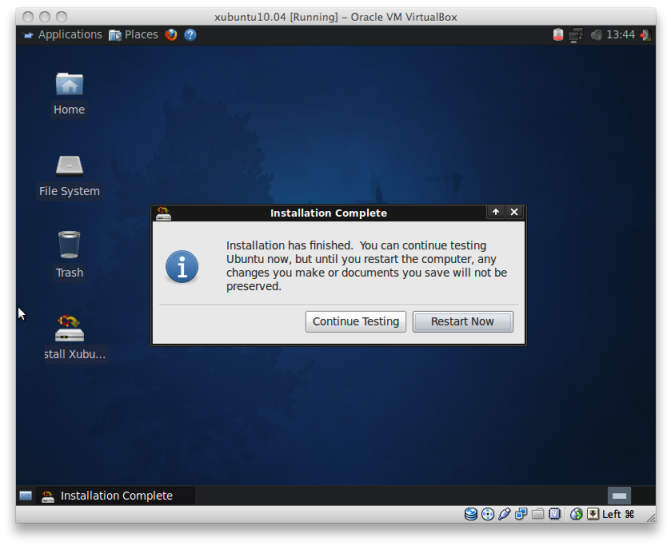
Task: Open the Help question-mark icon
Action: point(190,35)
